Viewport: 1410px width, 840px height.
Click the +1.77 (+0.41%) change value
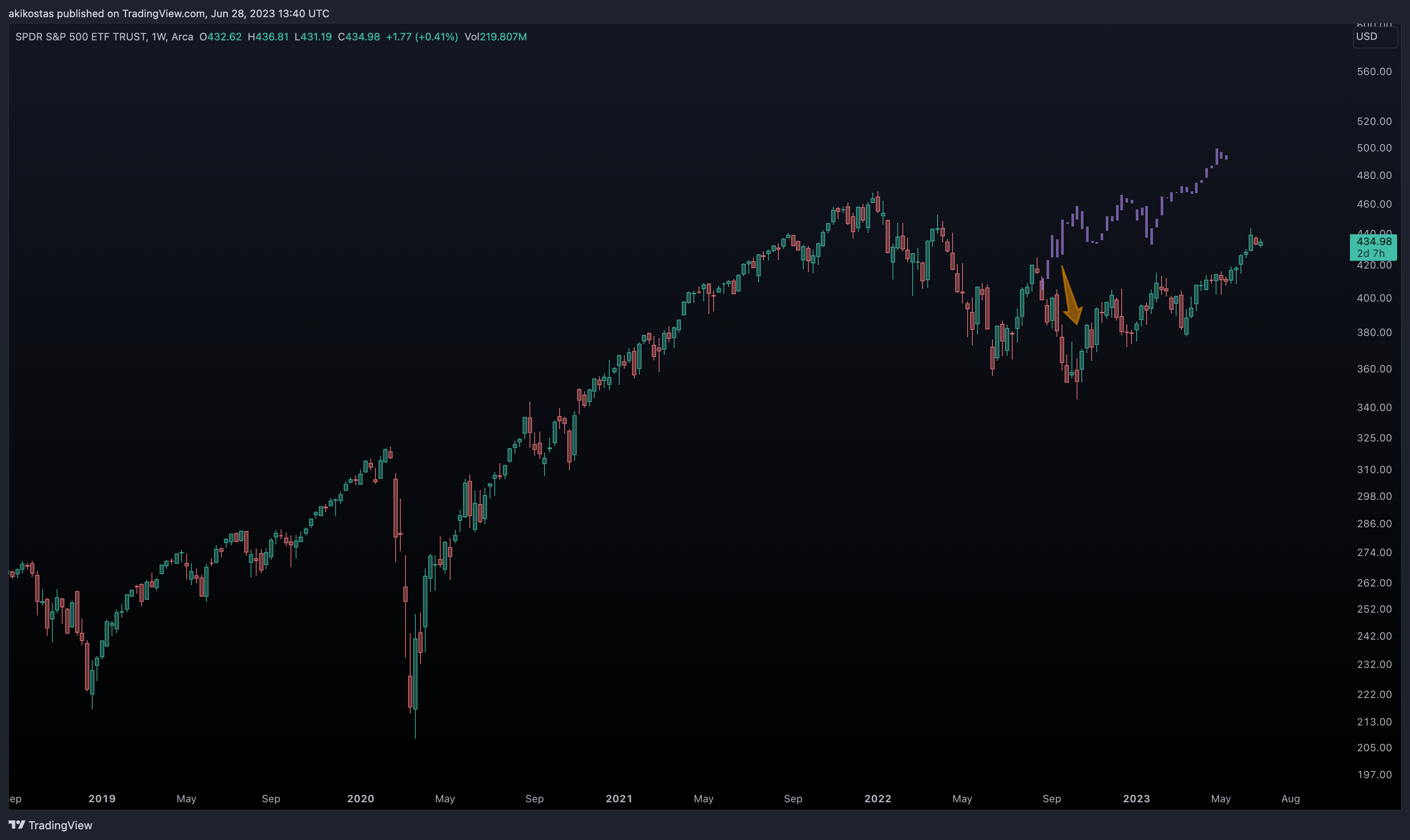(x=422, y=37)
